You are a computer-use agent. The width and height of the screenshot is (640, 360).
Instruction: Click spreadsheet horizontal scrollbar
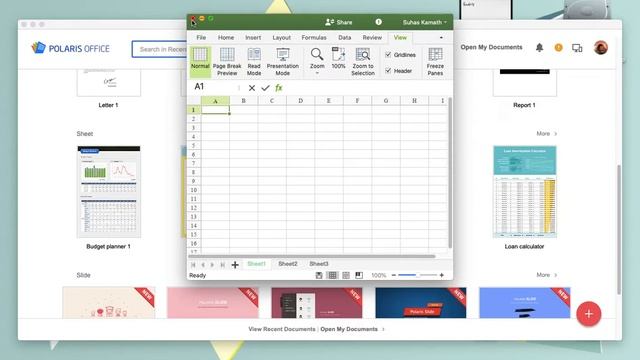point(312,256)
